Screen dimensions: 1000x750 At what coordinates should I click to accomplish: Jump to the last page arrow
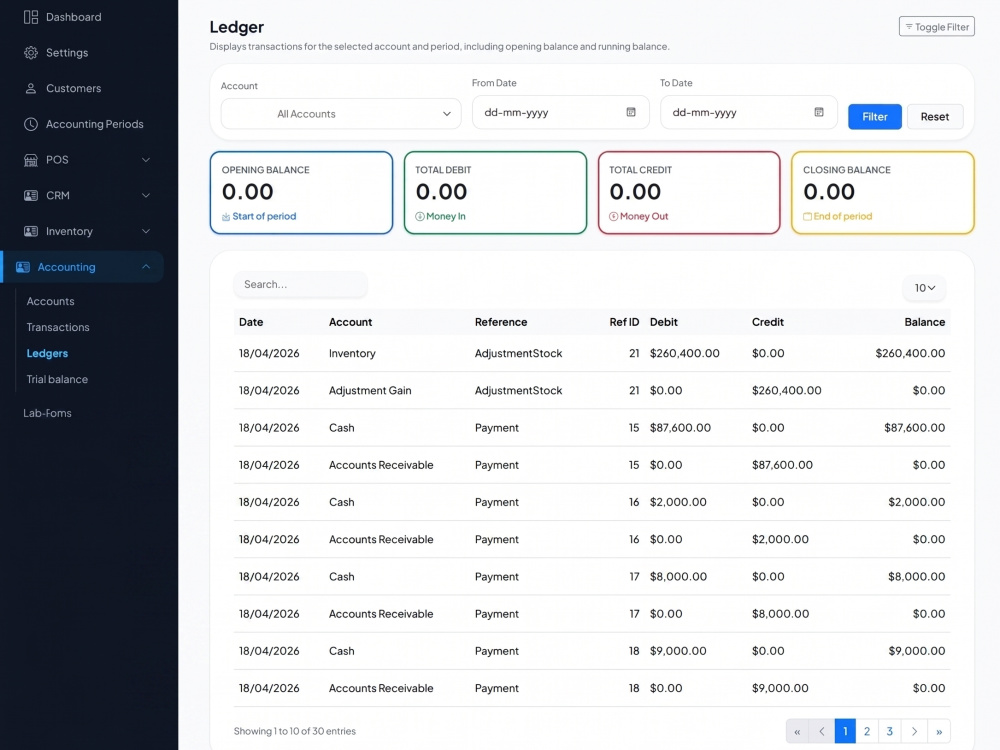(939, 732)
